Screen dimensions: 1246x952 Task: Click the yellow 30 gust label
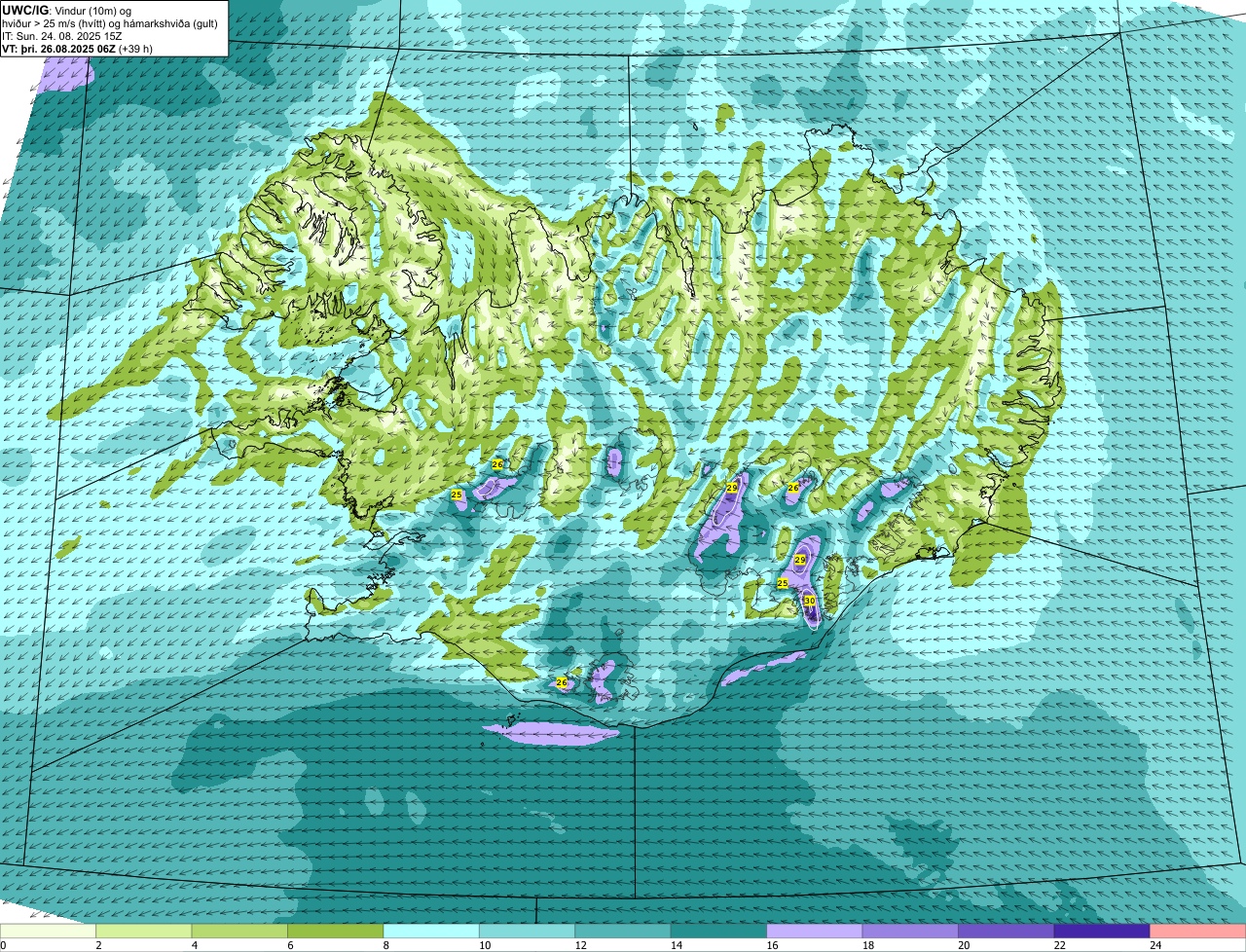point(809,602)
